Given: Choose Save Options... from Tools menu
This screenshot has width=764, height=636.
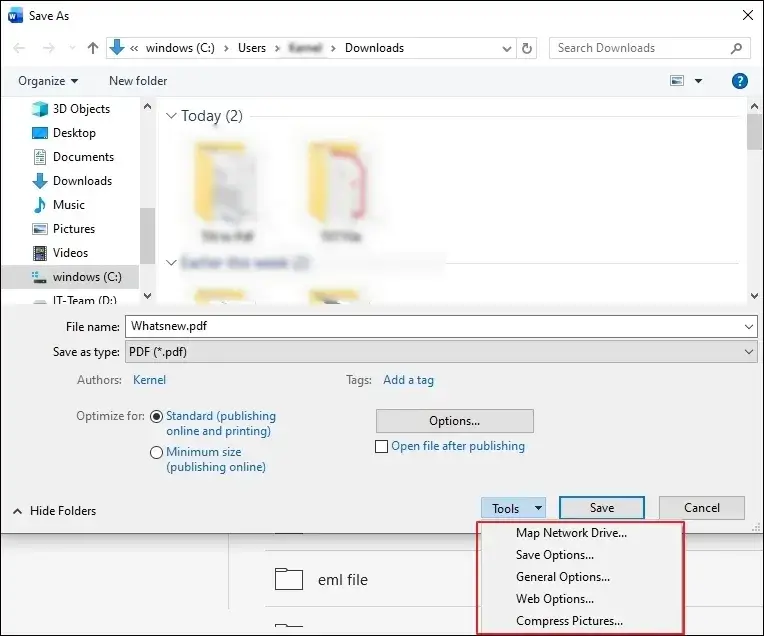Looking at the screenshot, I should tap(554, 555).
